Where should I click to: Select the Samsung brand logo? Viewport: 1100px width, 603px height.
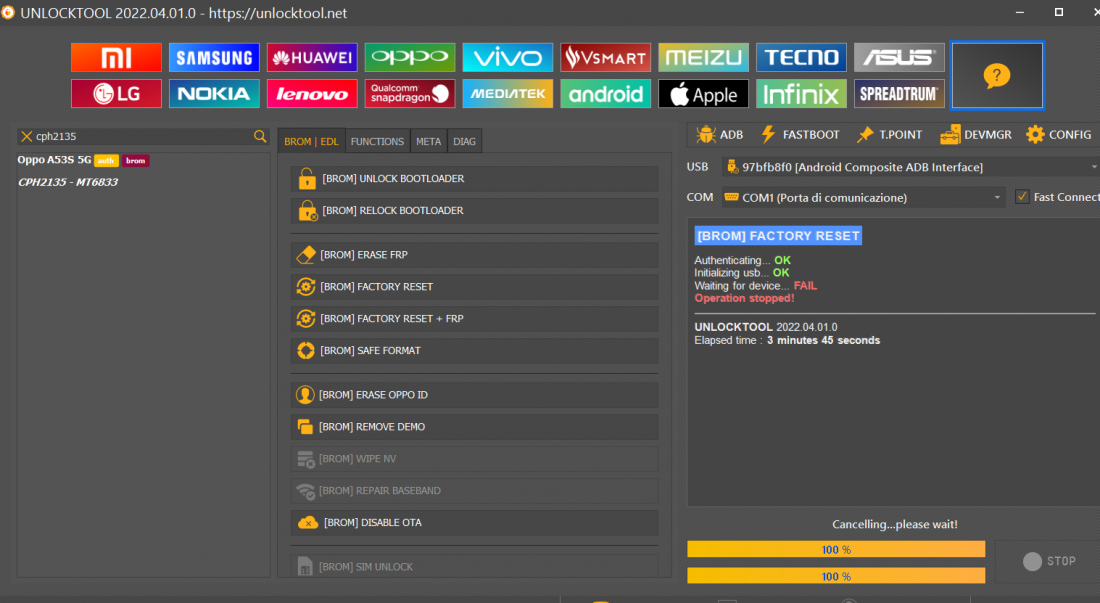tap(214, 57)
